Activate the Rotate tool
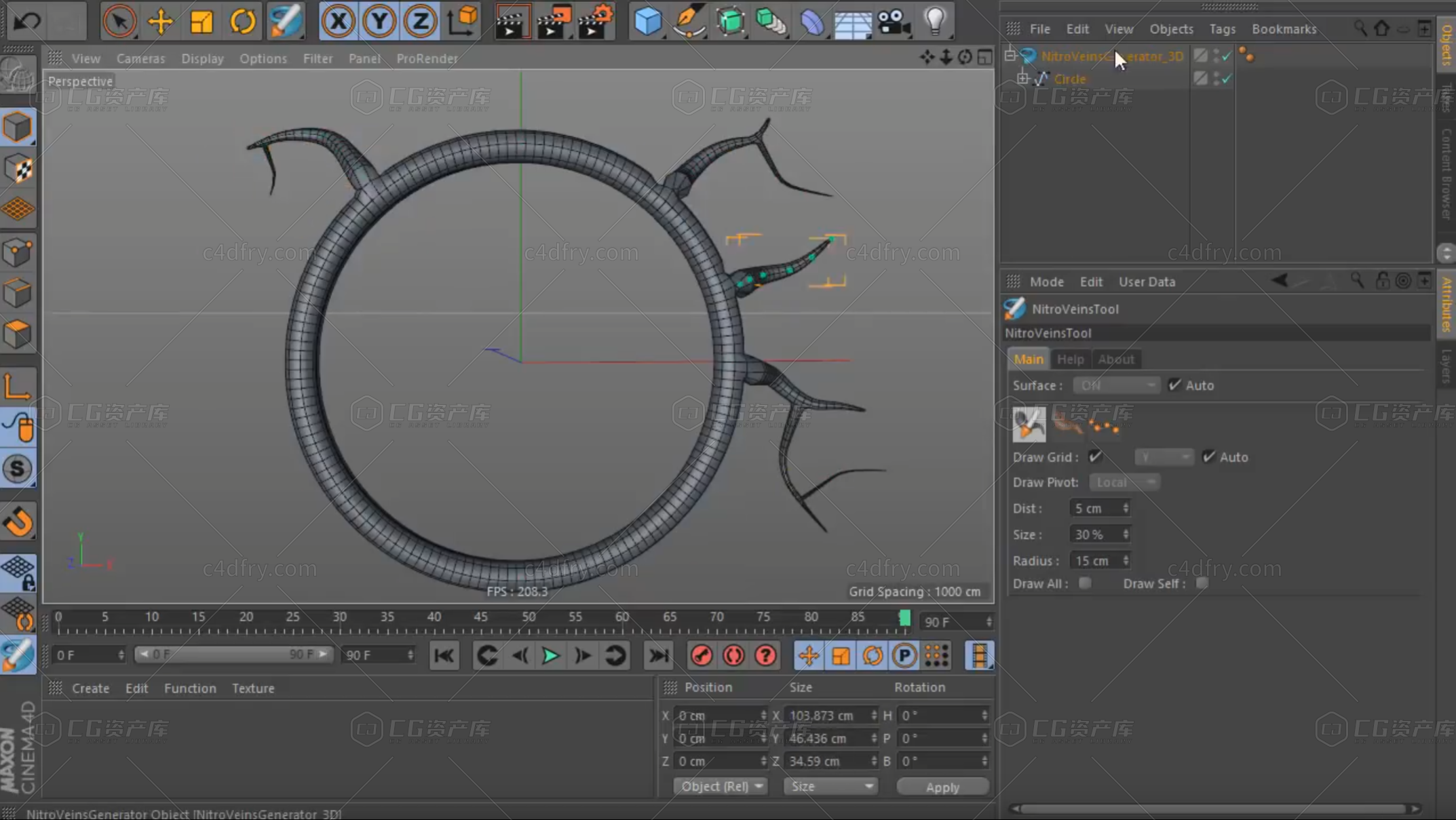Image resolution: width=1456 pixels, height=820 pixels. click(x=242, y=21)
